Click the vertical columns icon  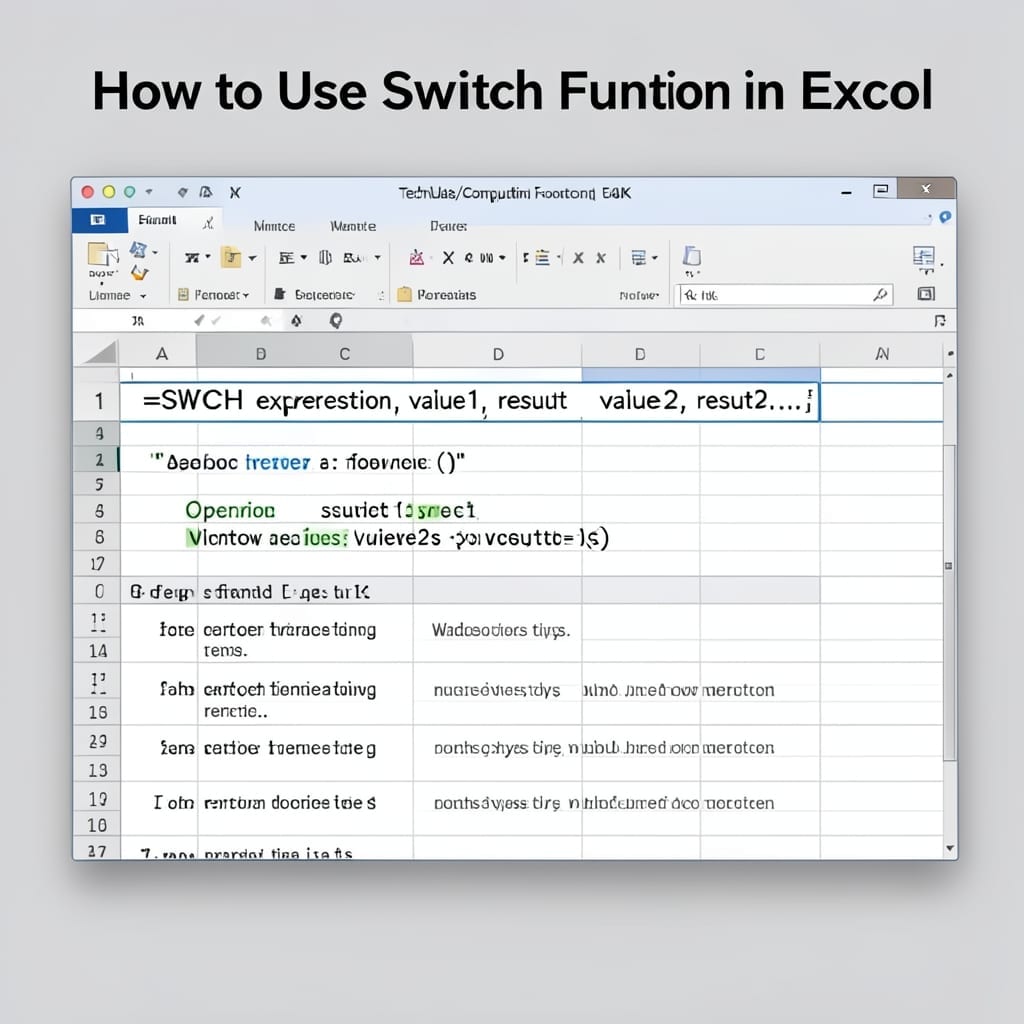(x=325, y=258)
